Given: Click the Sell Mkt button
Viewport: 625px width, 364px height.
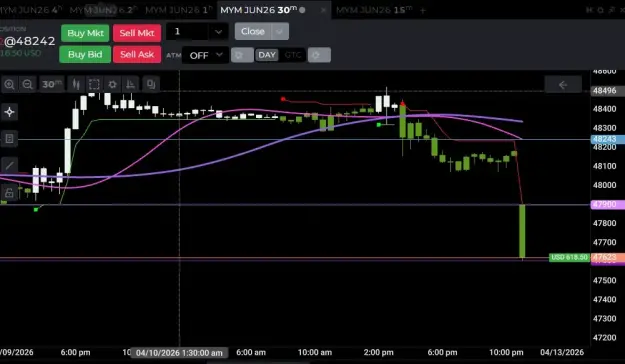Looking at the screenshot, I should pyautogui.click(x=137, y=33).
